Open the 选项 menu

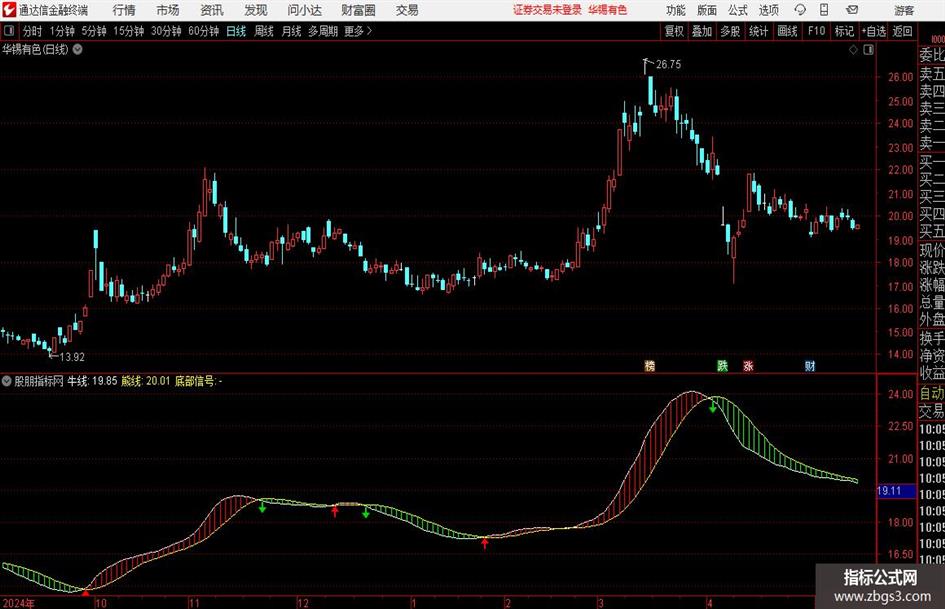[x=768, y=10]
